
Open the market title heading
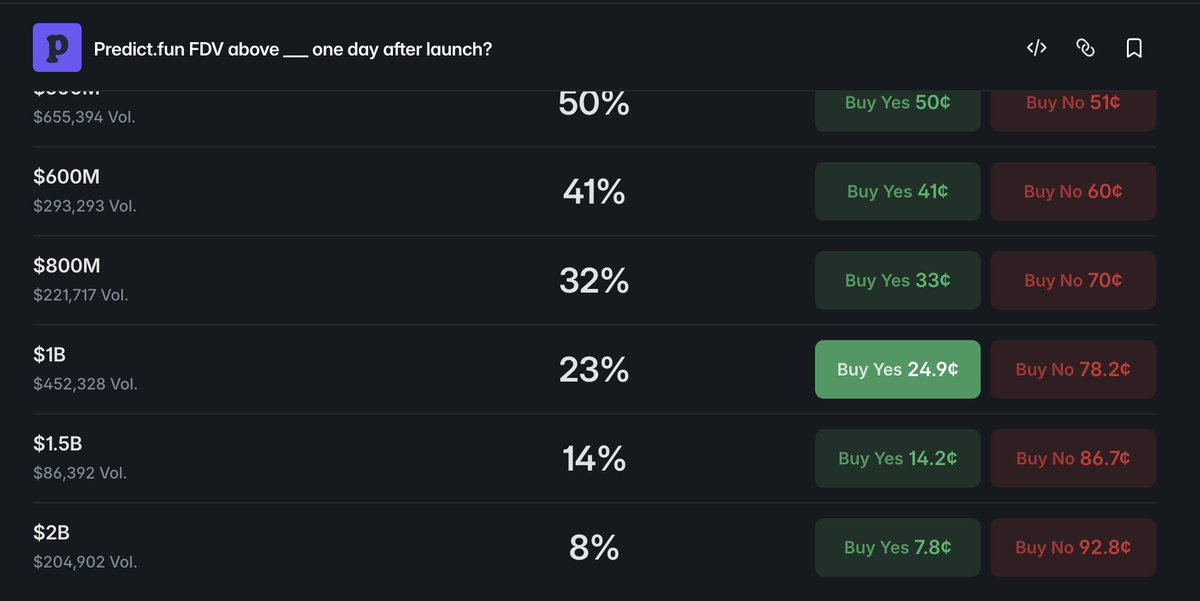click(293, 49)
